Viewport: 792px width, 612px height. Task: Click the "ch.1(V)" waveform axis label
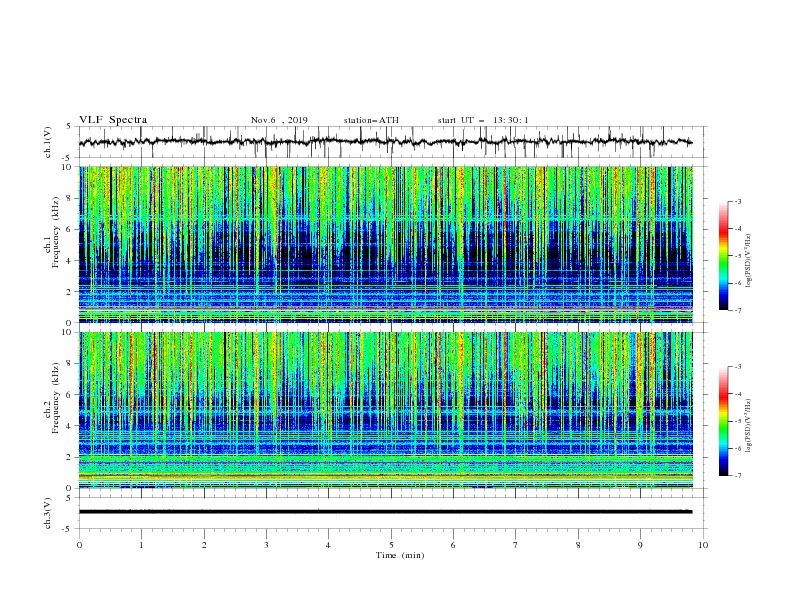coord(48,142)
